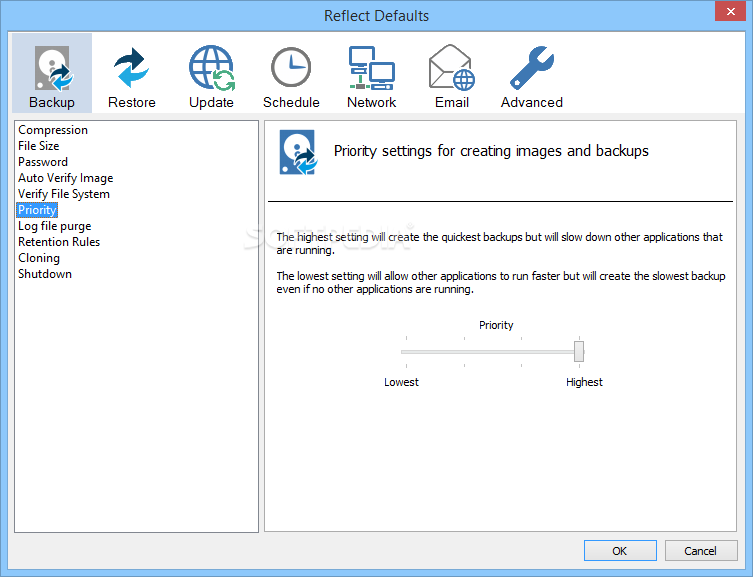The width and height of the screenshot is (753, 577).
Task: Select Cloning in the list
Action: [39, 258]
